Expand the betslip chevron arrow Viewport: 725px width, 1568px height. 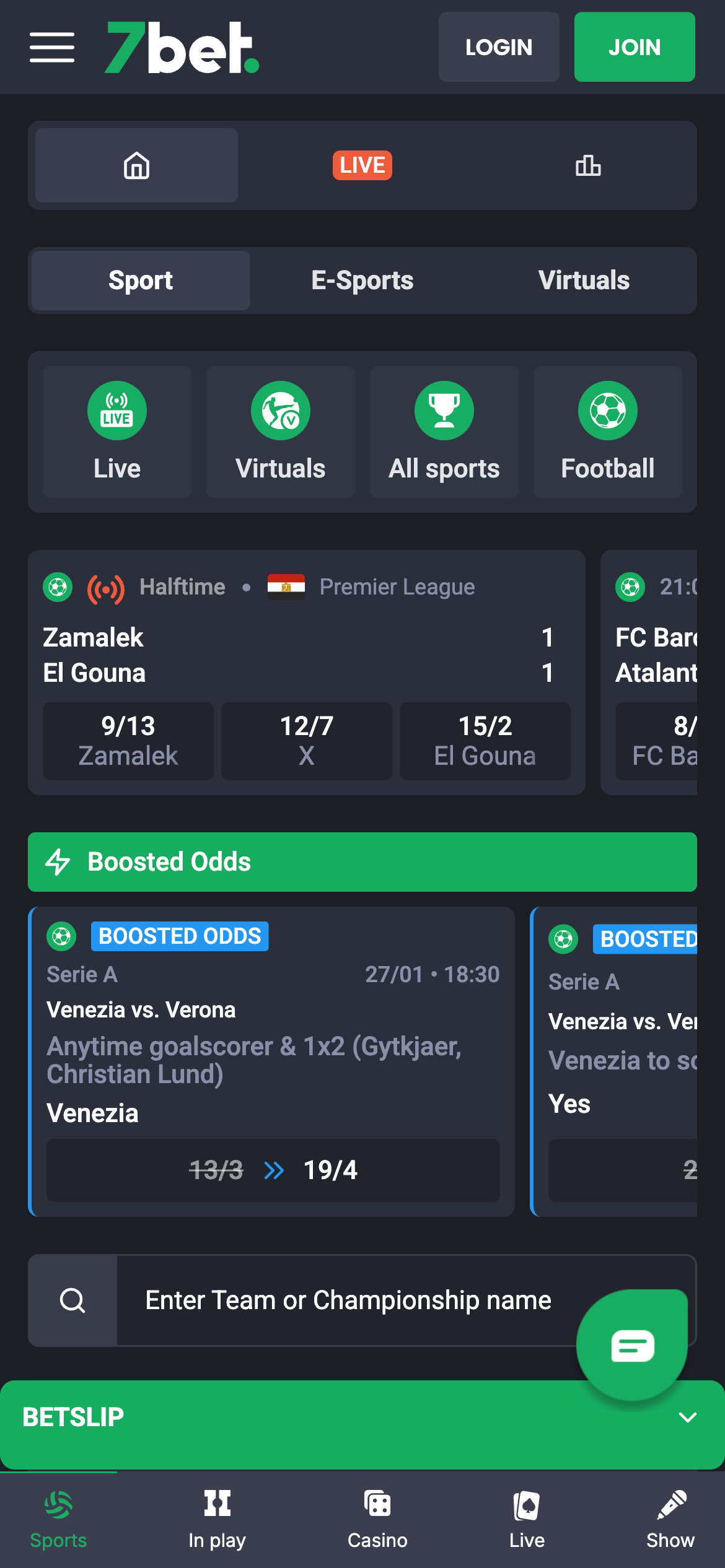pos(688,1418)
